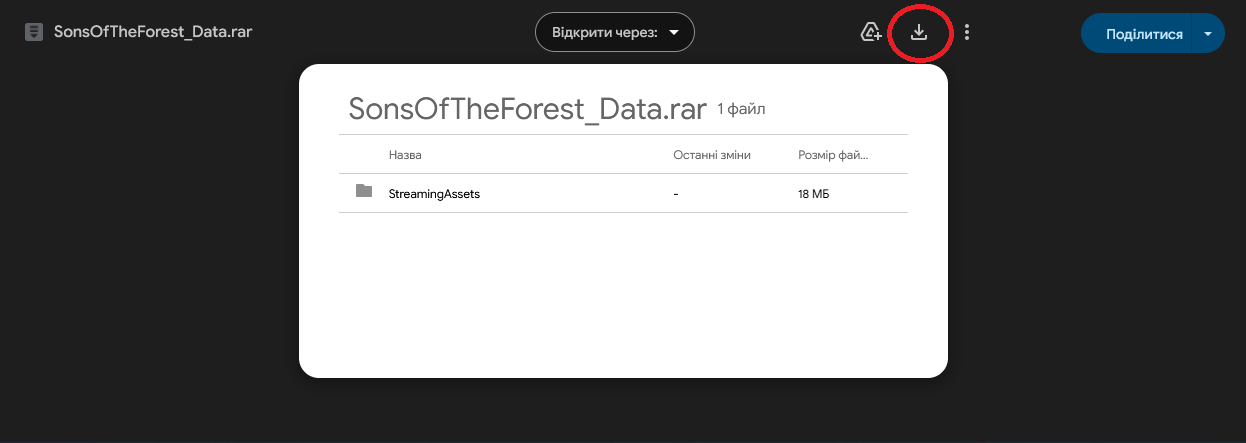Click the StreamingAssets folder icon

tap(364, 191)
